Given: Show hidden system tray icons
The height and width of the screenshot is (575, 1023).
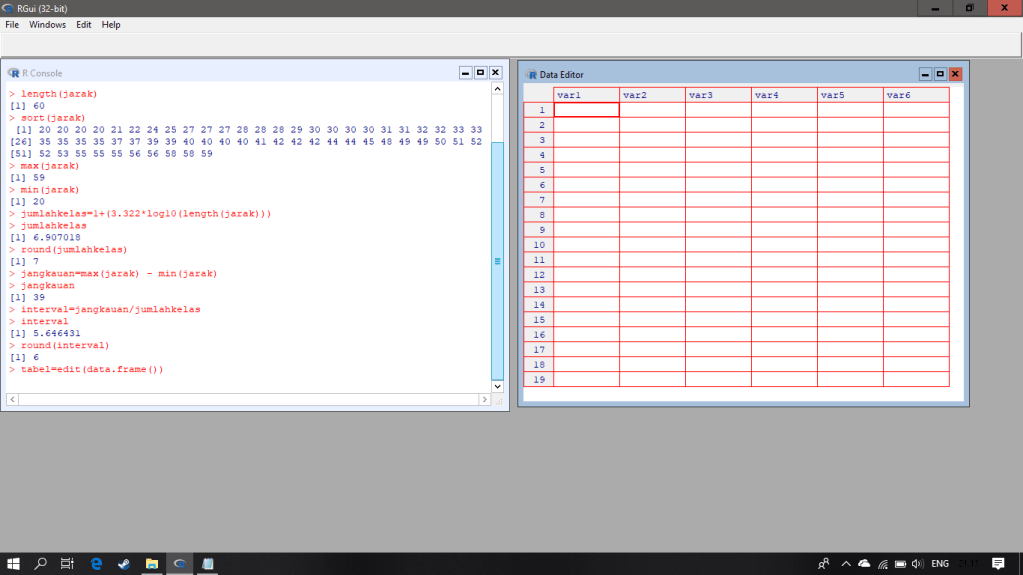Looking at the screenshot, I should tap(845, 564).
